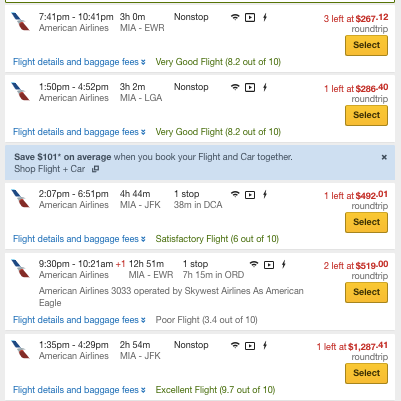The width and height of the screenshot is (401, 401).
Task: Click American Airlines logo on 7:41pm flight
Action: [x=20, y=22]
